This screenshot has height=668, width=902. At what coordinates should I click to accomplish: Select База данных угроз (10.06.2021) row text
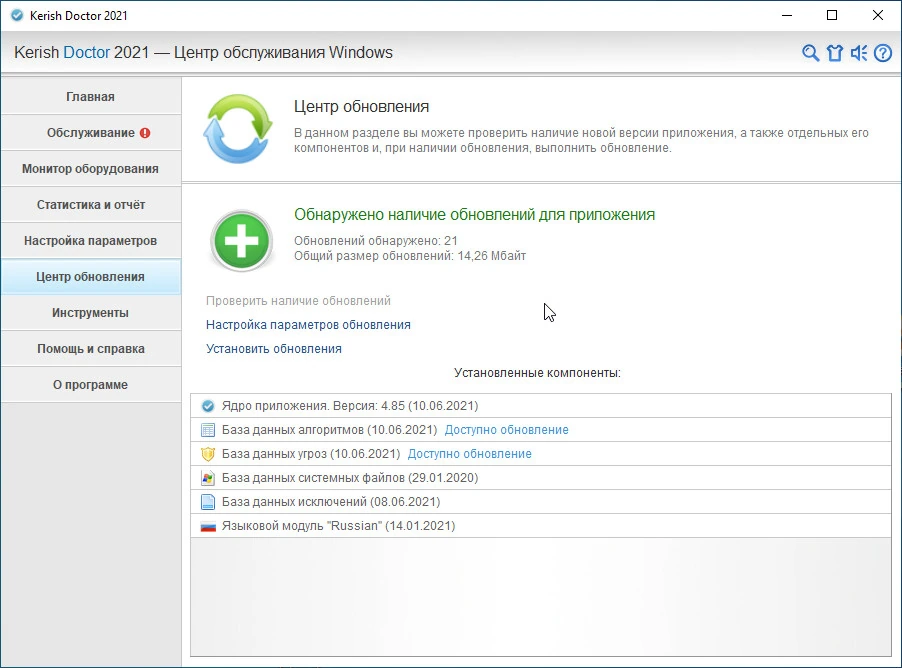tap(311, 454)
